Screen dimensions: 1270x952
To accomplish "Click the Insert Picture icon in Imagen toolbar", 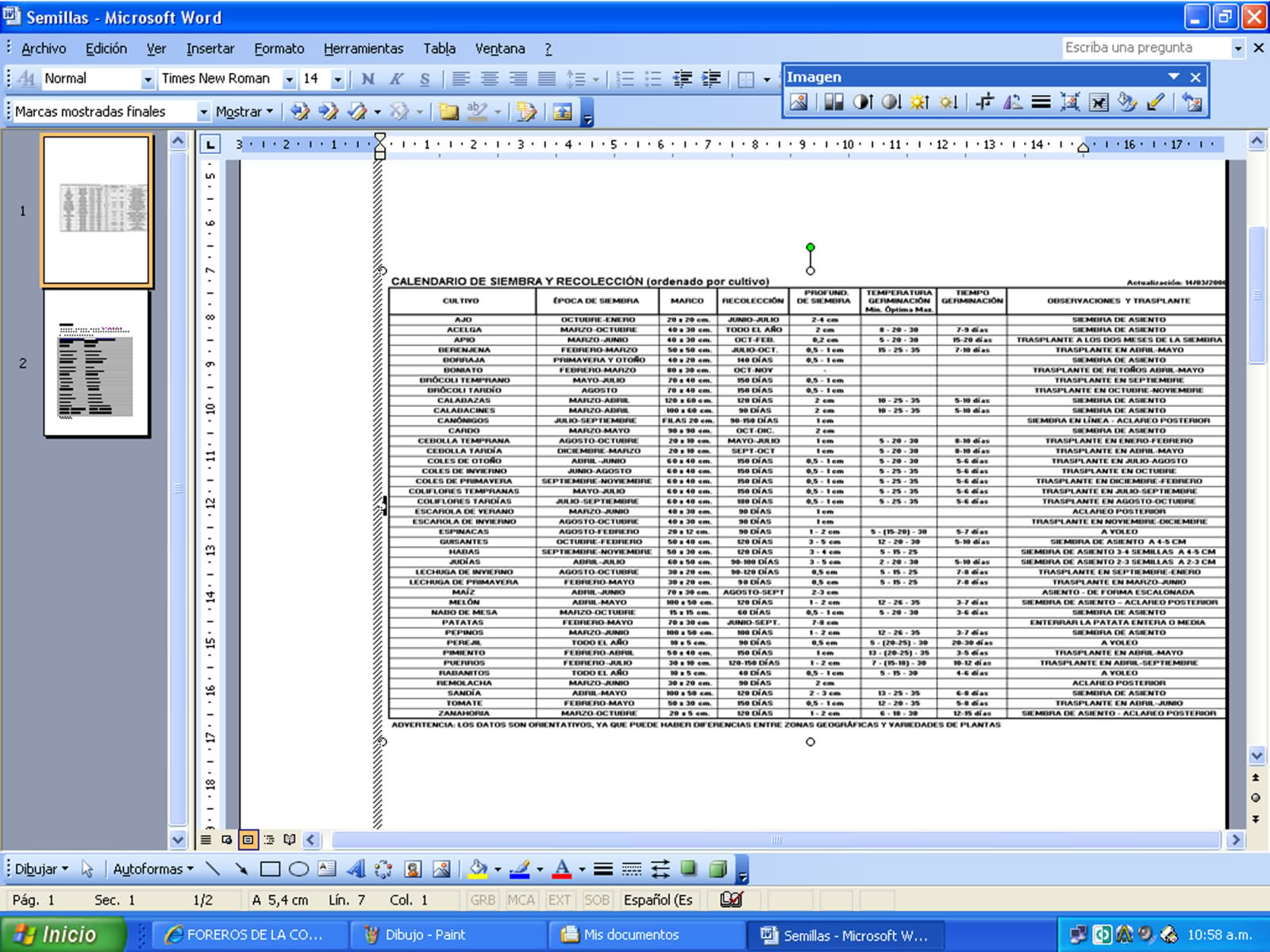I will click(799, 102).
